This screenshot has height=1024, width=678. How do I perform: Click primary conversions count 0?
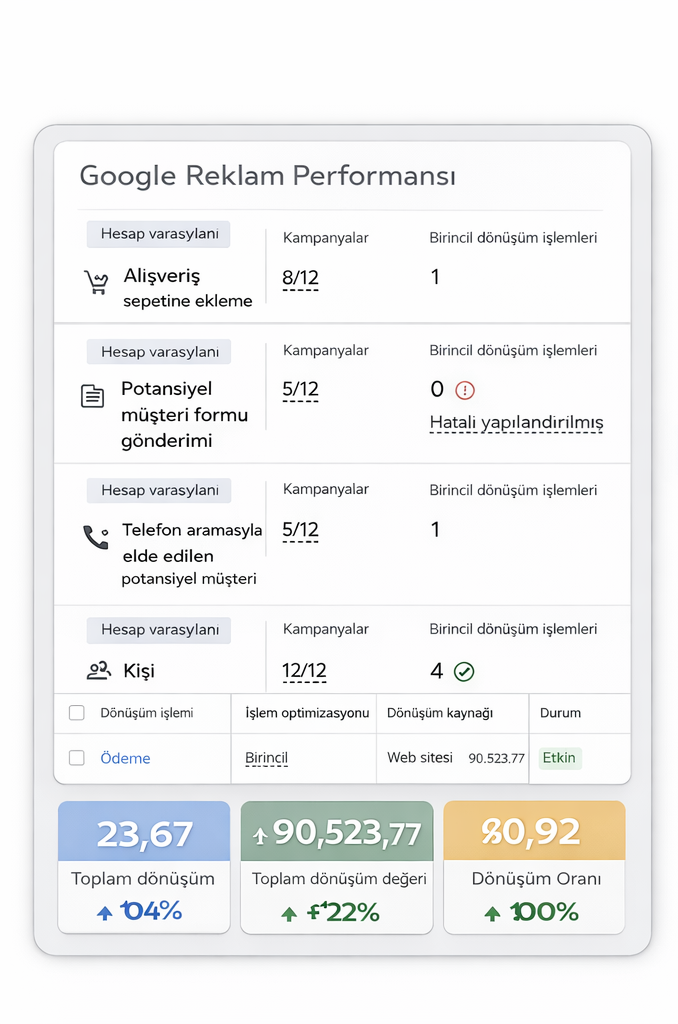[437, 390]
